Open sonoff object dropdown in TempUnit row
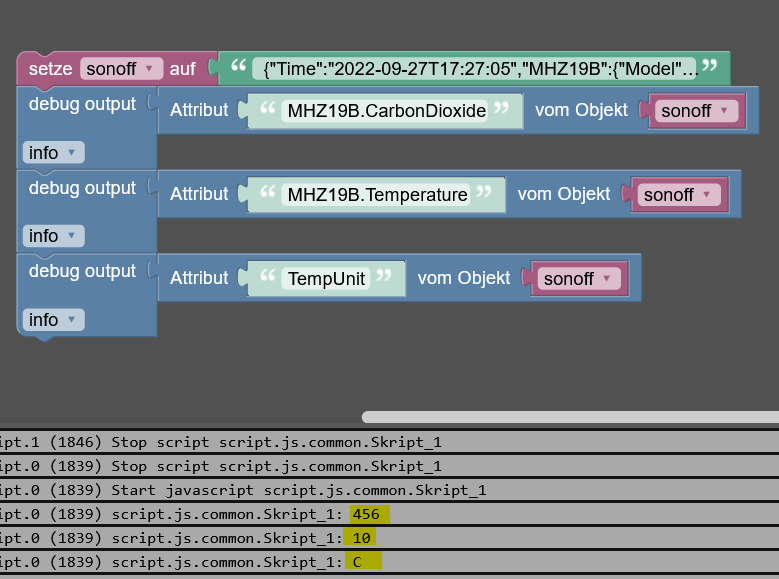This screenshot has width=779, height=579. [578, 278]
